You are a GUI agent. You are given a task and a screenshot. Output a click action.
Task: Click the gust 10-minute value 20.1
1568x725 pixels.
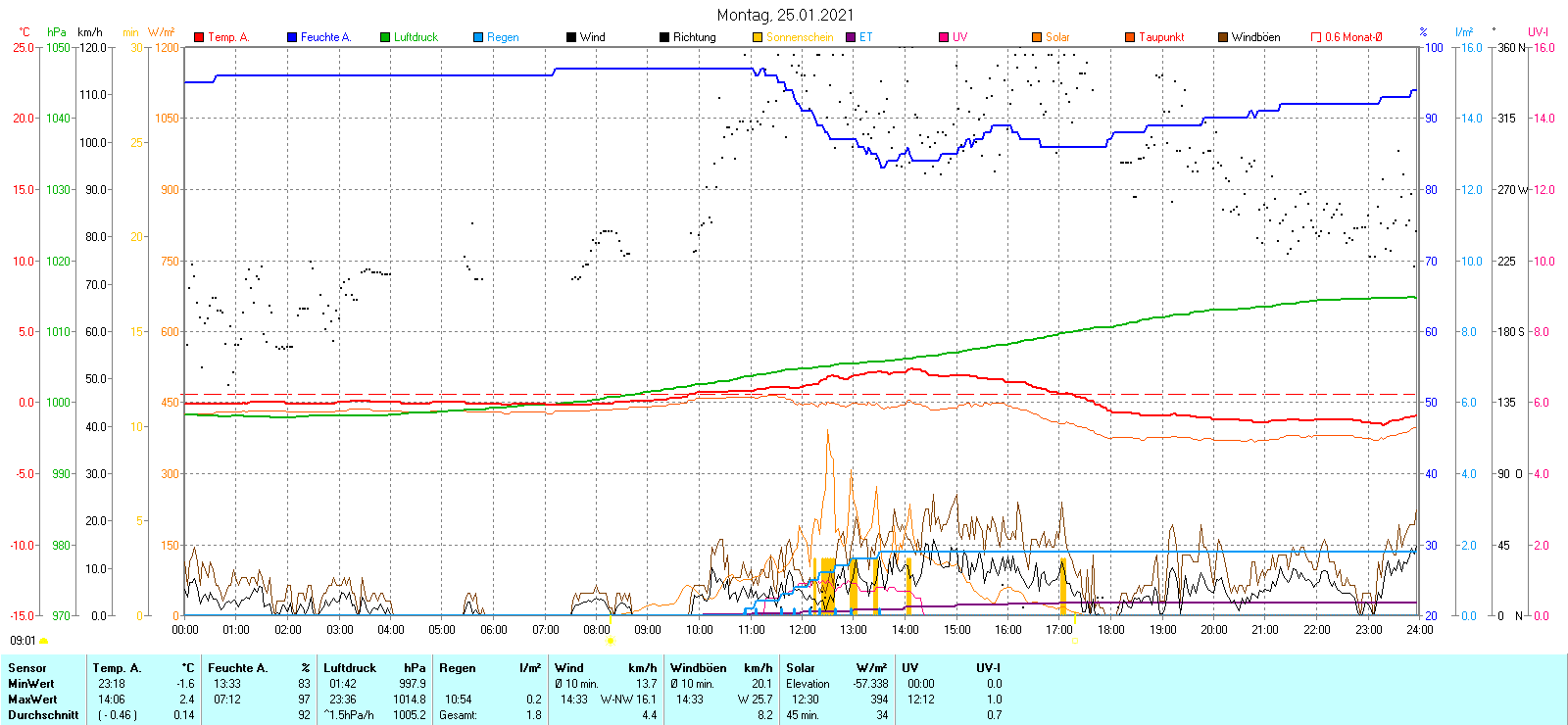point(761,684)
